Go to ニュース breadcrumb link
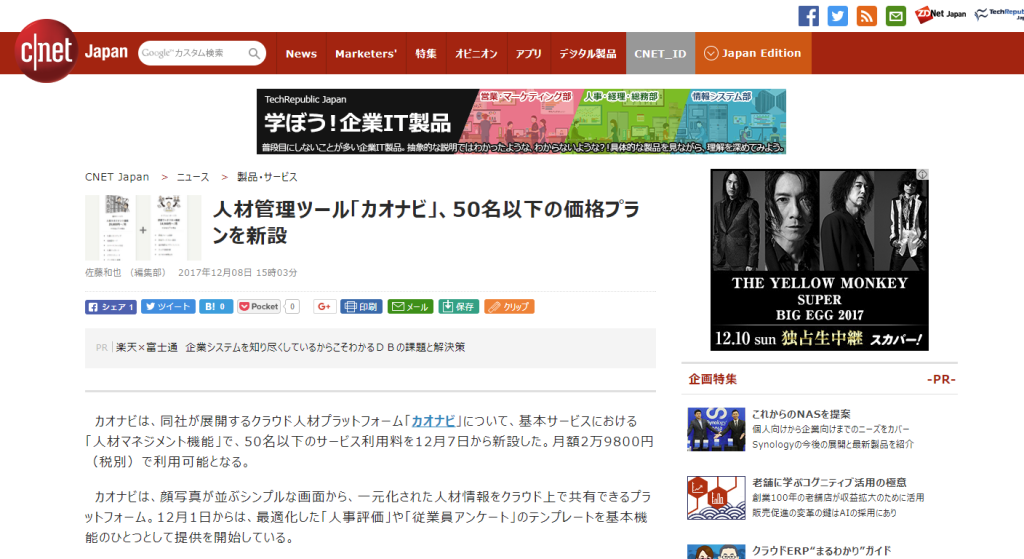The image size is (1024, 559). (193, 177)
